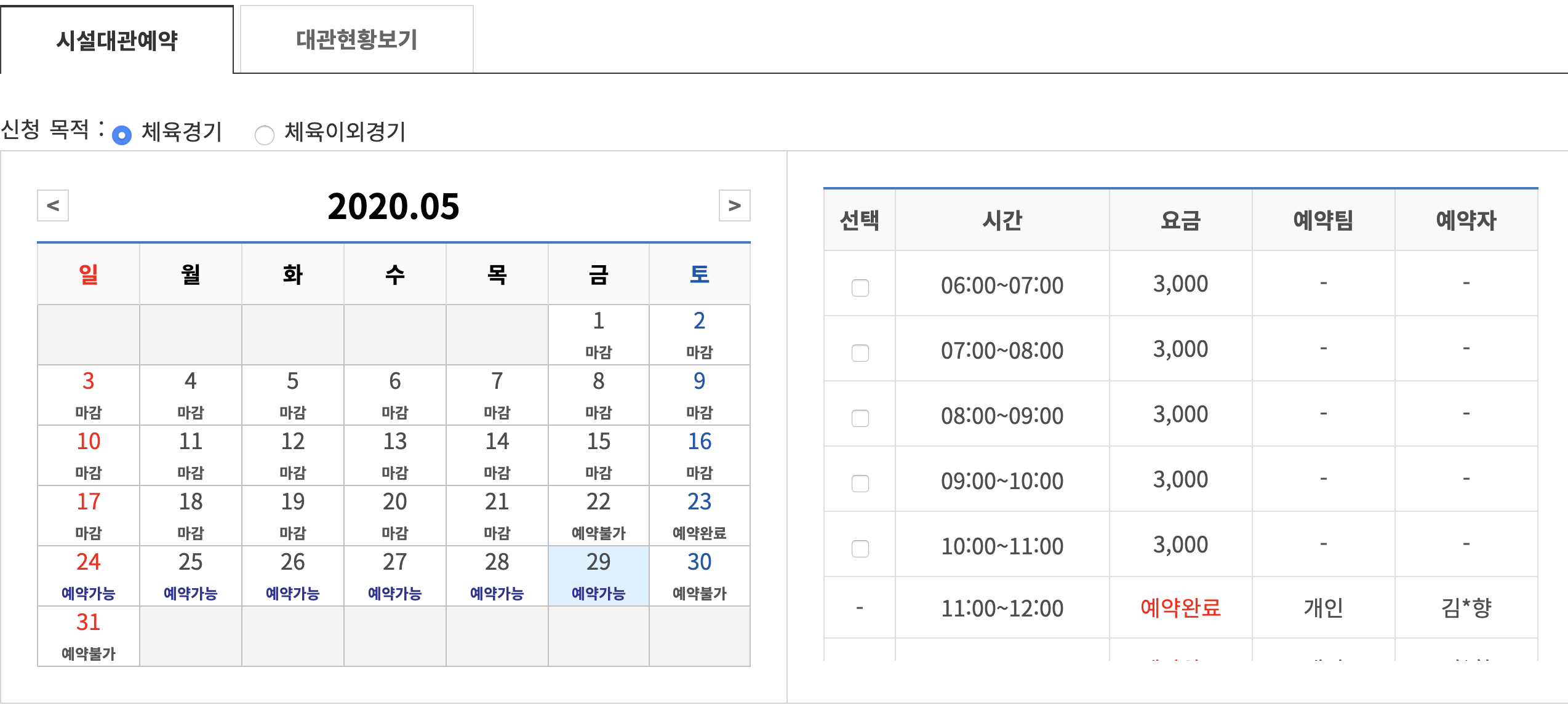The width and height of the screenshot is (1568, 710).
Task: Select May 24 available date
Action: tap(89, 576)
